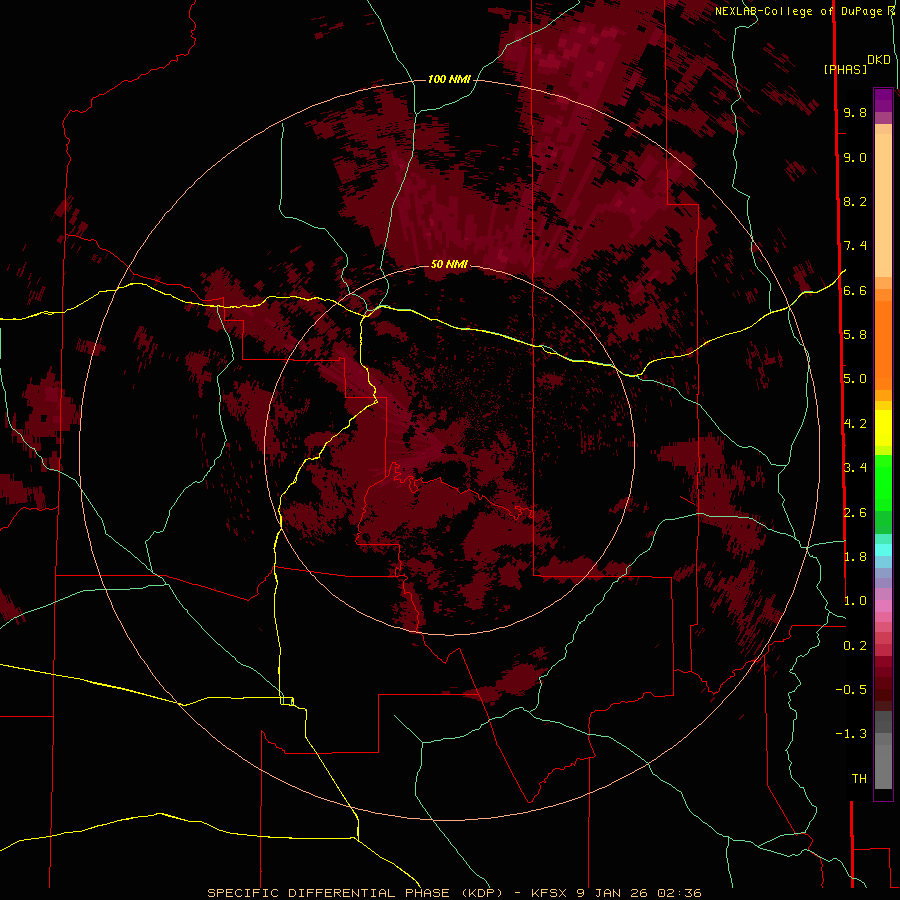Click the 4.2 value on the color scale
Viewport: 900px width, 900px height.
point(855,424)
